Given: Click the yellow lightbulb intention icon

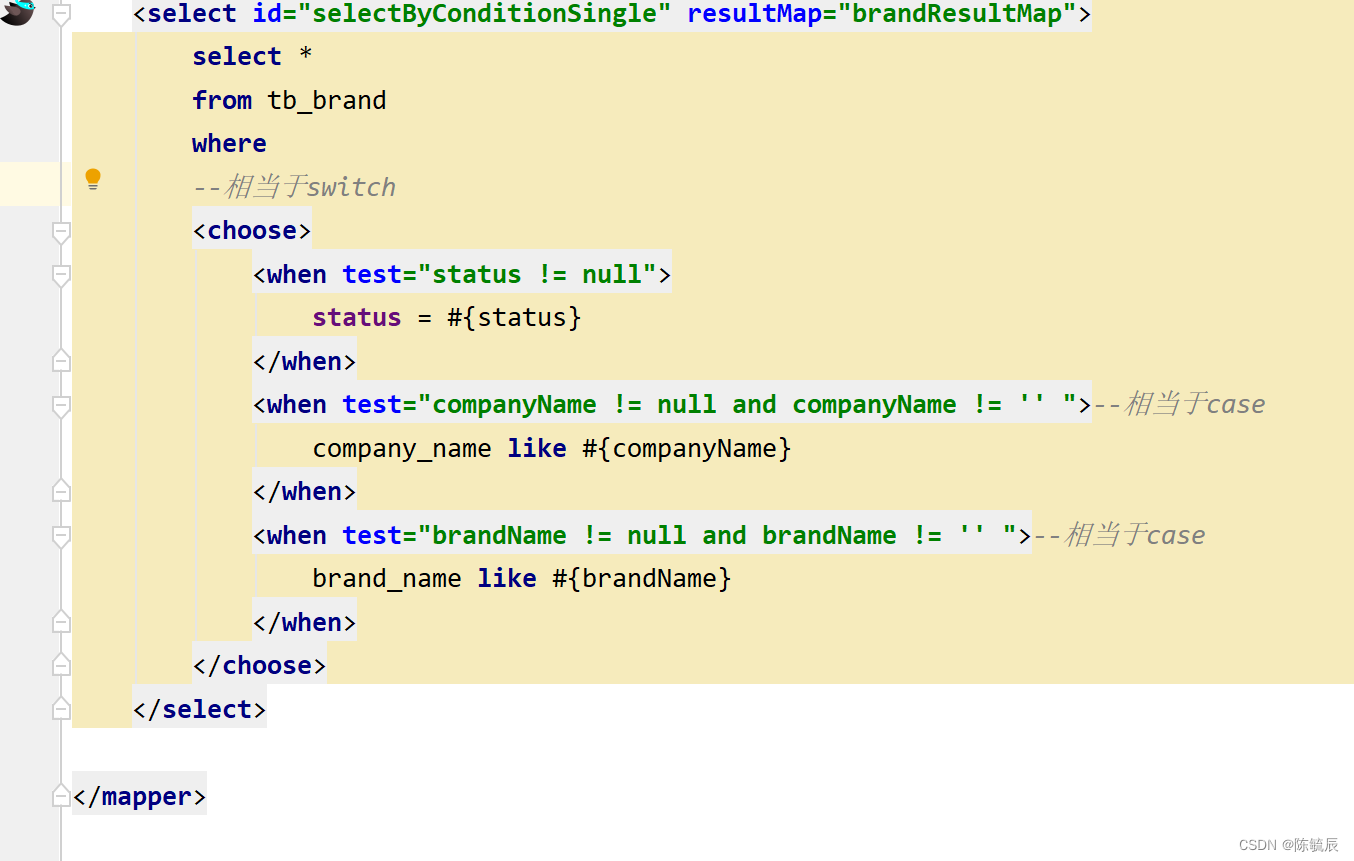Looking at the screenshot, I should tap(93, 180).
